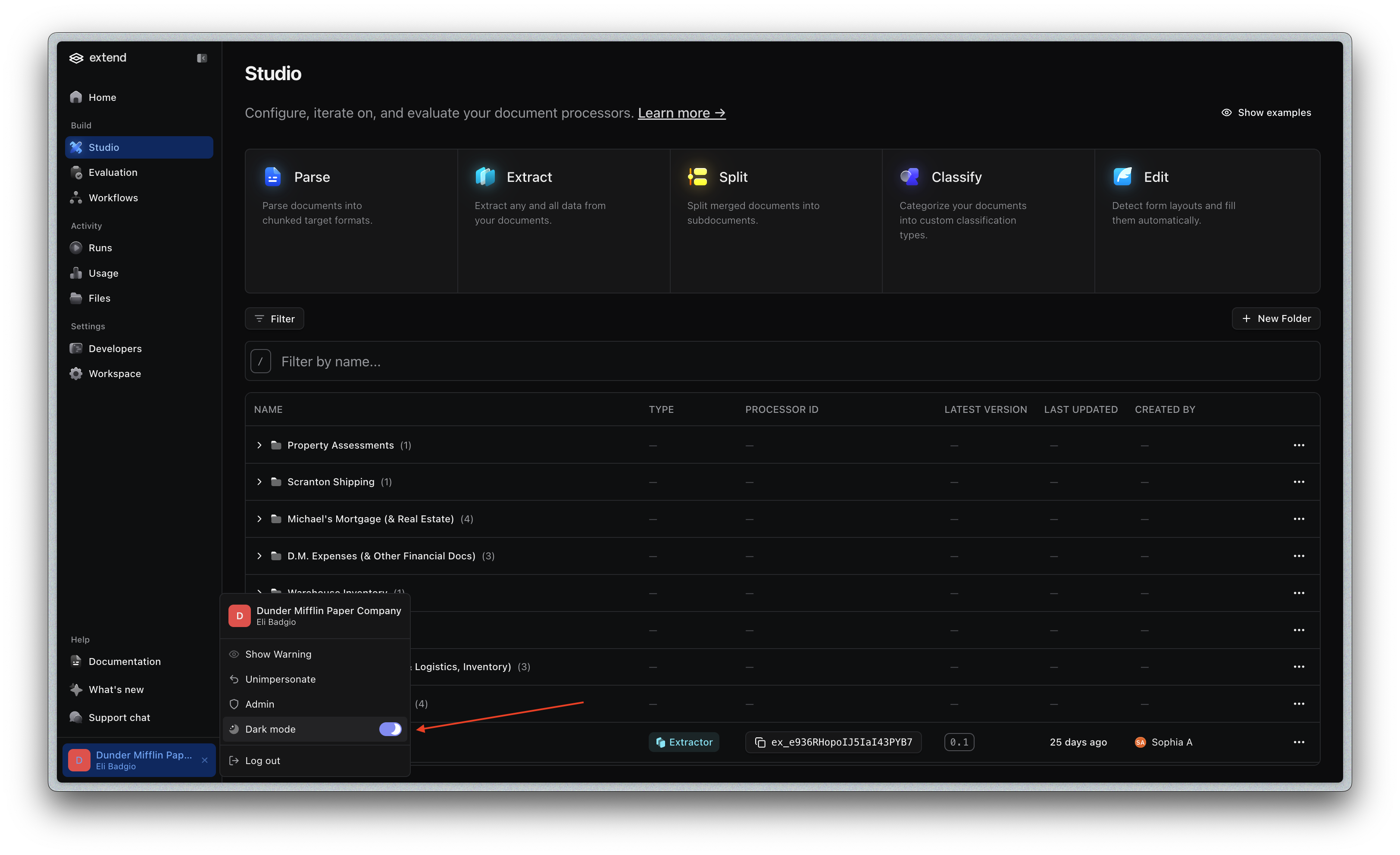Click the Dunder Mifflin account button
The image size is (1400, 855).
pyautogui.click(x=139, y=760)
